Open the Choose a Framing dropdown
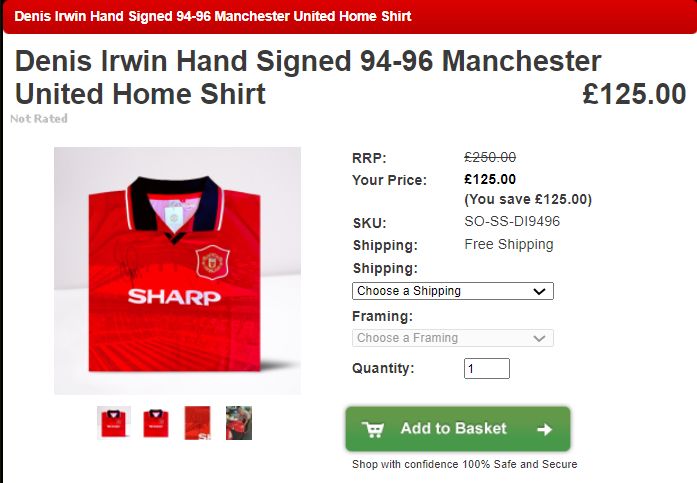Screen dimensions: 697x483 click(453, 338)
